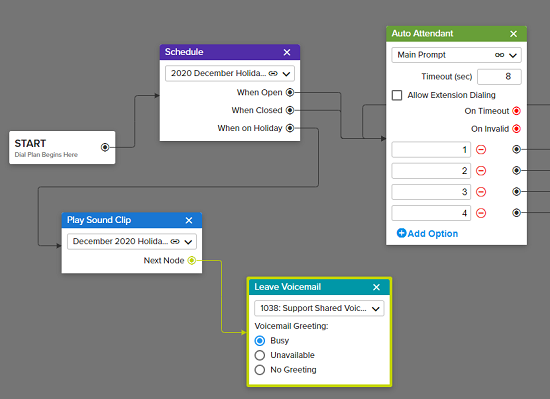Open the 1038 Support Shared Voicemail dropdown
The height and width of the screenshot is (399, 550).
coord(319,309)
